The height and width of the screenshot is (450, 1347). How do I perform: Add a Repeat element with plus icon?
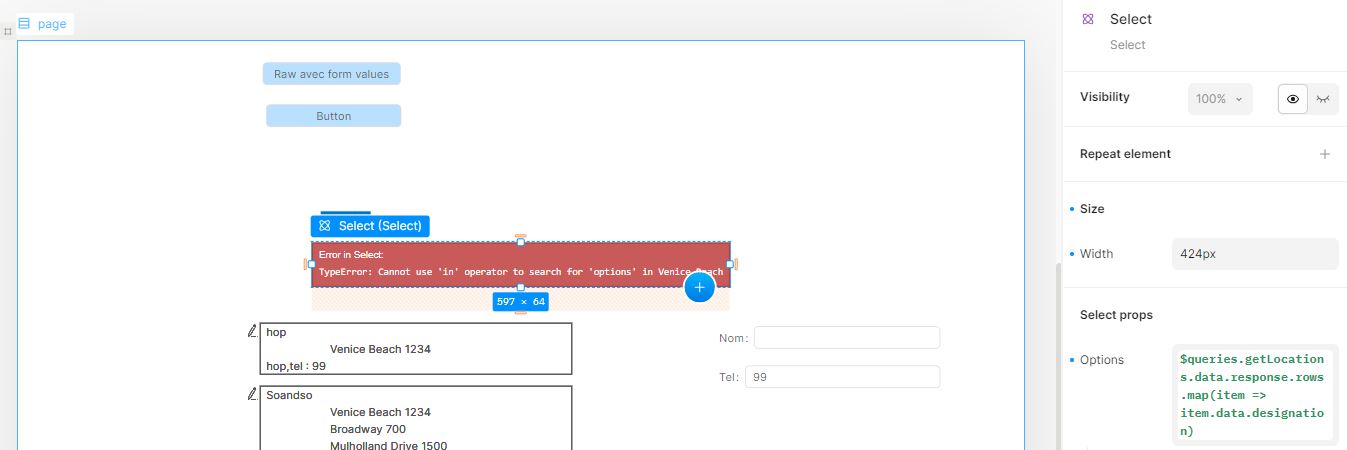[x=1324, y=154]
